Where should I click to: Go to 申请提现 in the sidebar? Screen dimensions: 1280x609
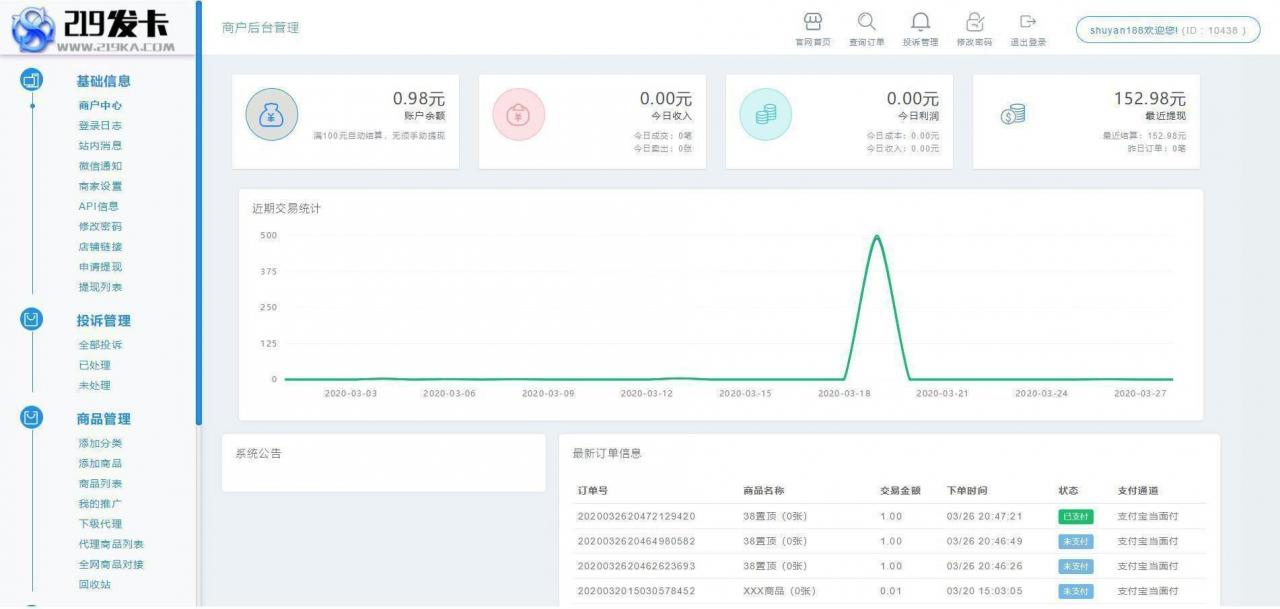pyautogui.click(x=100, y=267)
